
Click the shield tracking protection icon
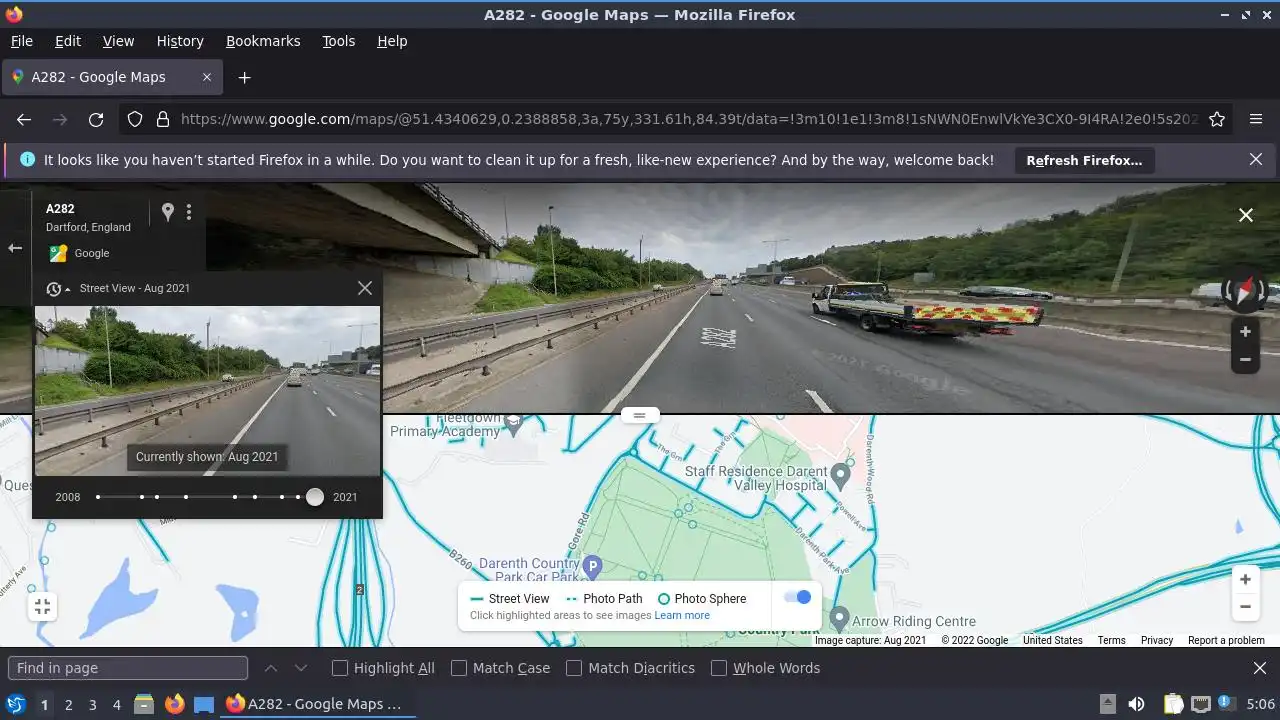coord(135,119)
